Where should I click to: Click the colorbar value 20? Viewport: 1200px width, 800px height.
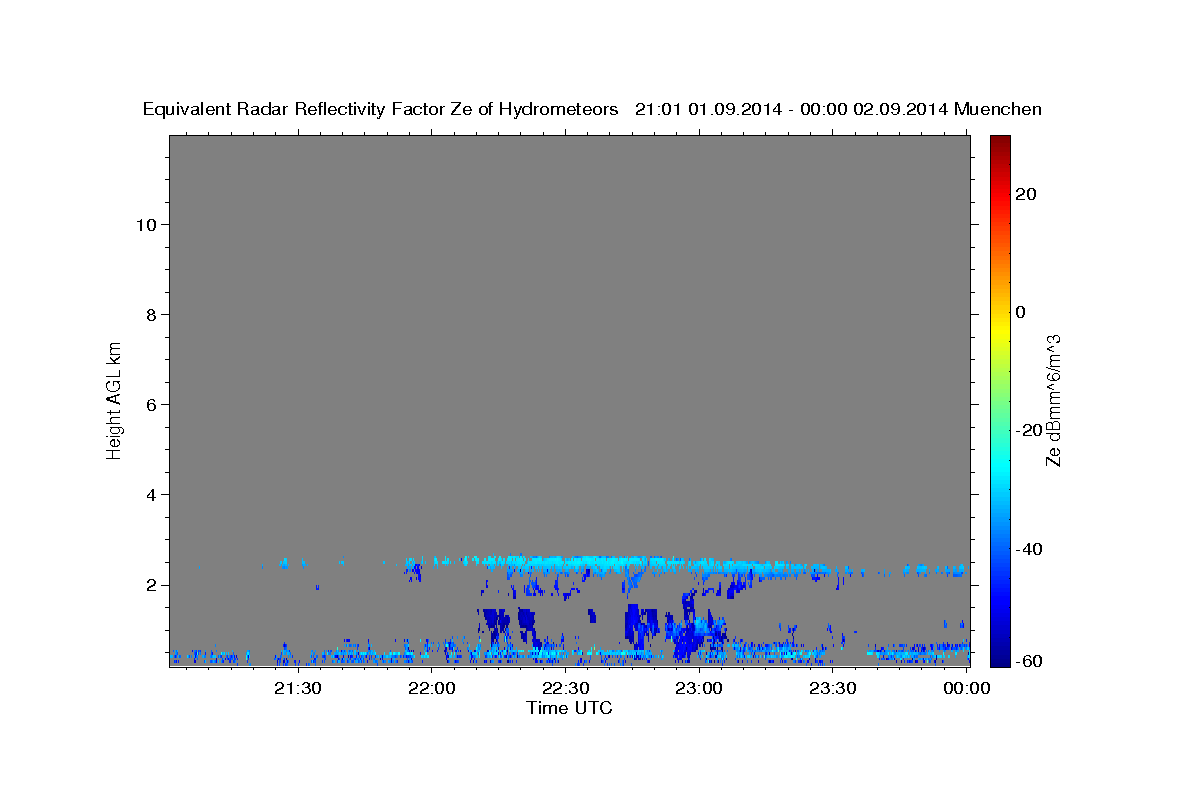pyautogui.click(x=1027, y=194)
